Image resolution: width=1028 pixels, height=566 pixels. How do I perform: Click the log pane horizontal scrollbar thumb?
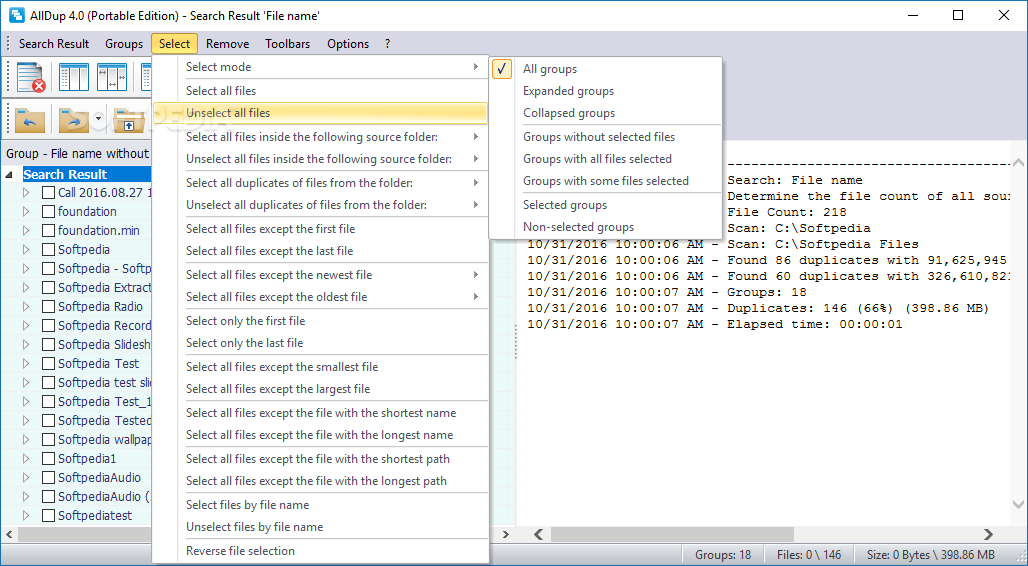672,535
